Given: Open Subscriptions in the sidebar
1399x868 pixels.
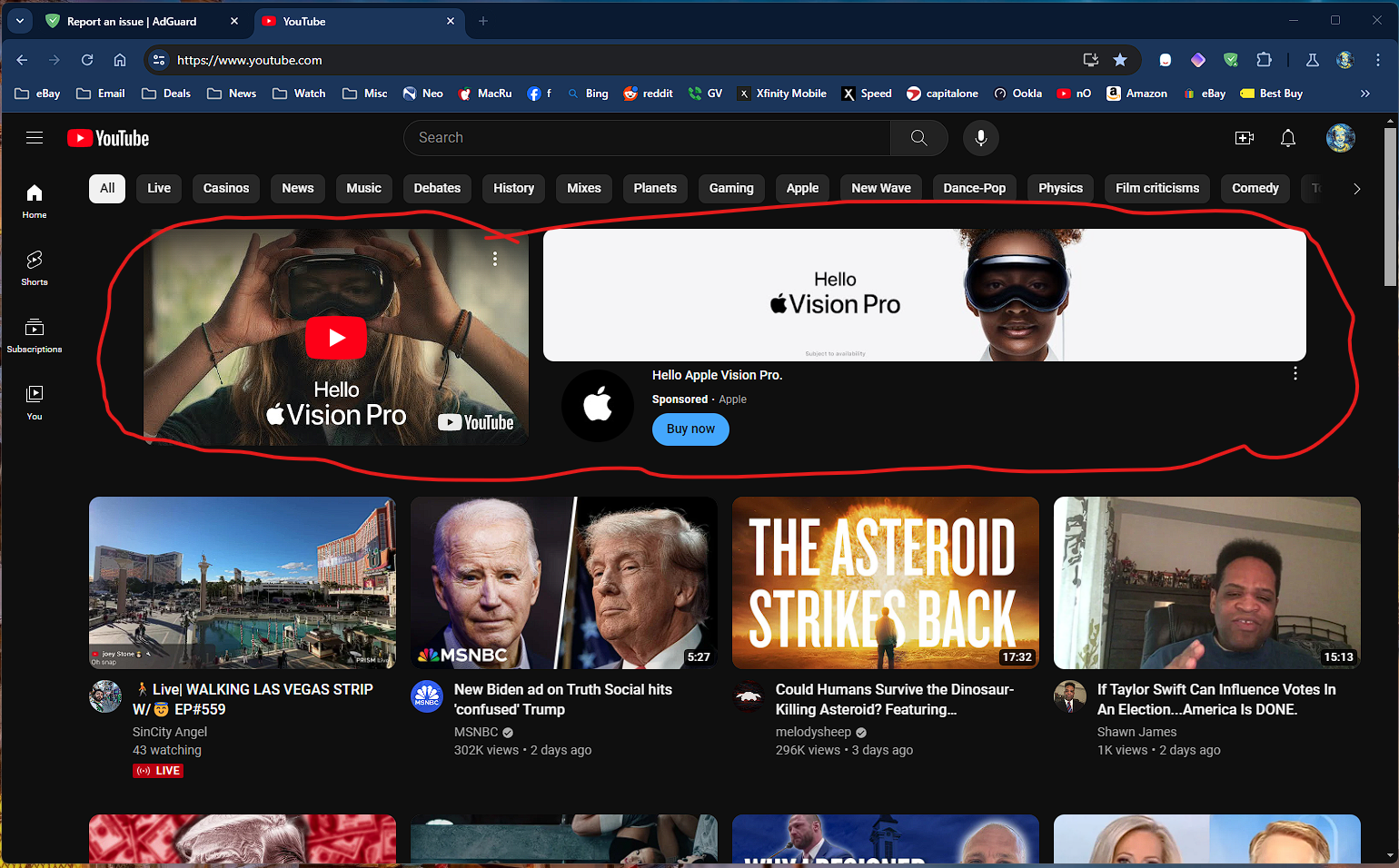Looking at the screenshot, I should click(35, 335).
